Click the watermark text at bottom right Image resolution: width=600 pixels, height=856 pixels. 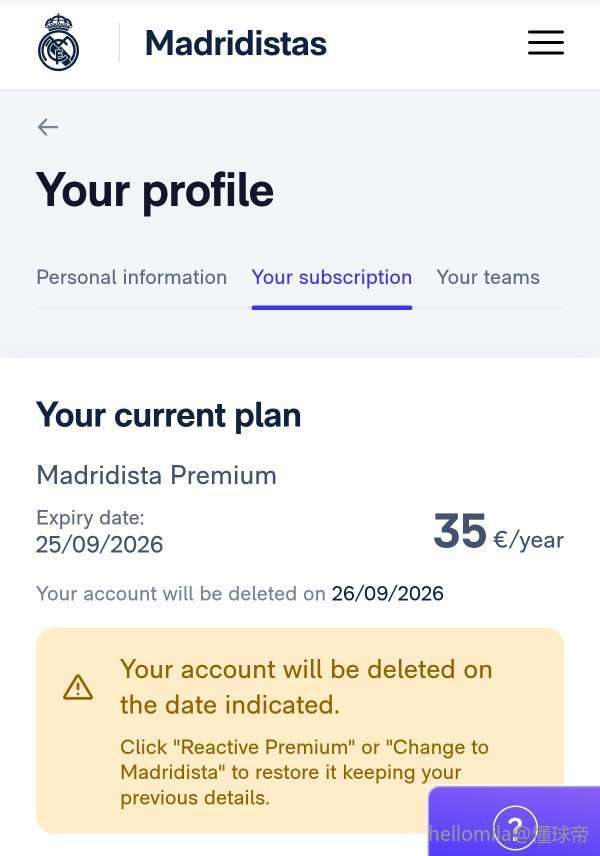[x=509, y=834]
